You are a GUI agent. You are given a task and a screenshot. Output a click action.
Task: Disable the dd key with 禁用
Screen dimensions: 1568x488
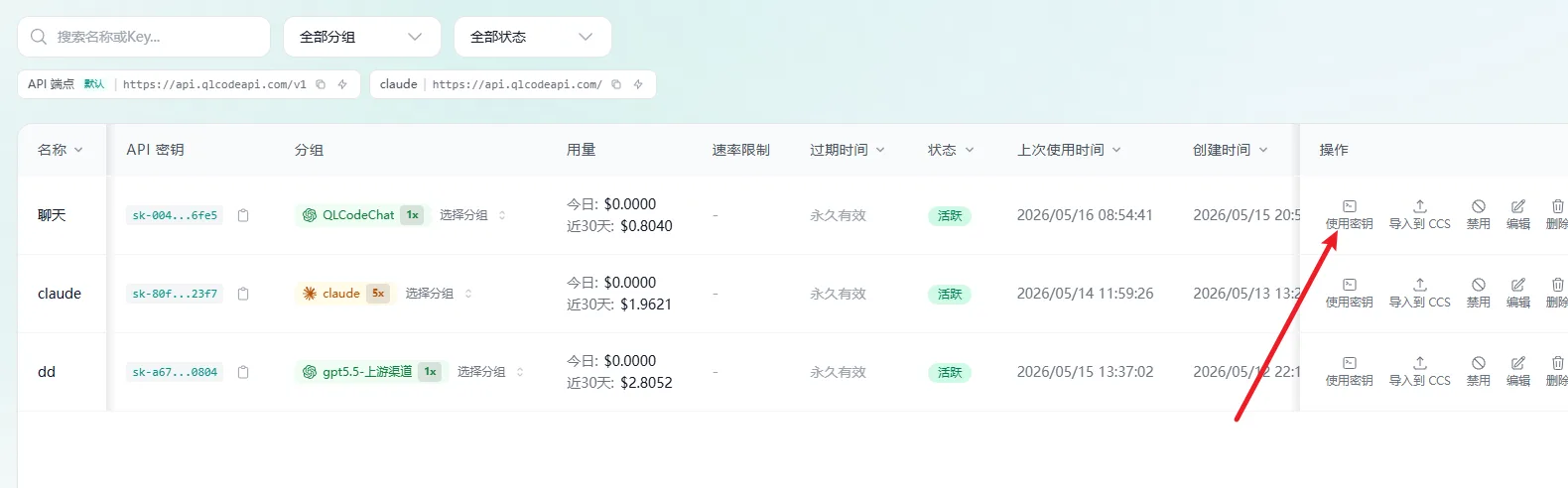click(1479, 371)
